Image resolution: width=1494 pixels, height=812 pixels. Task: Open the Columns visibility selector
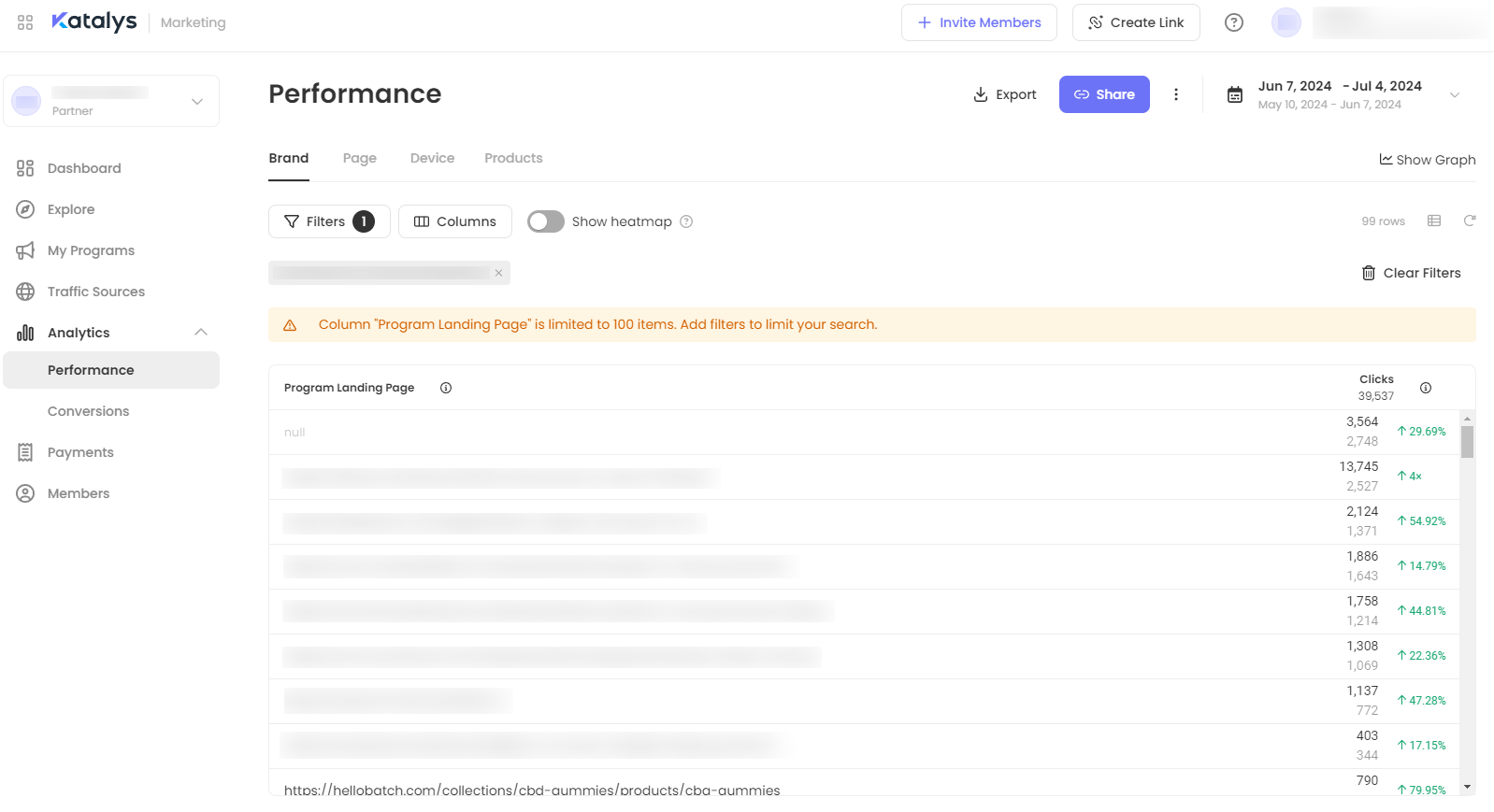455,221
